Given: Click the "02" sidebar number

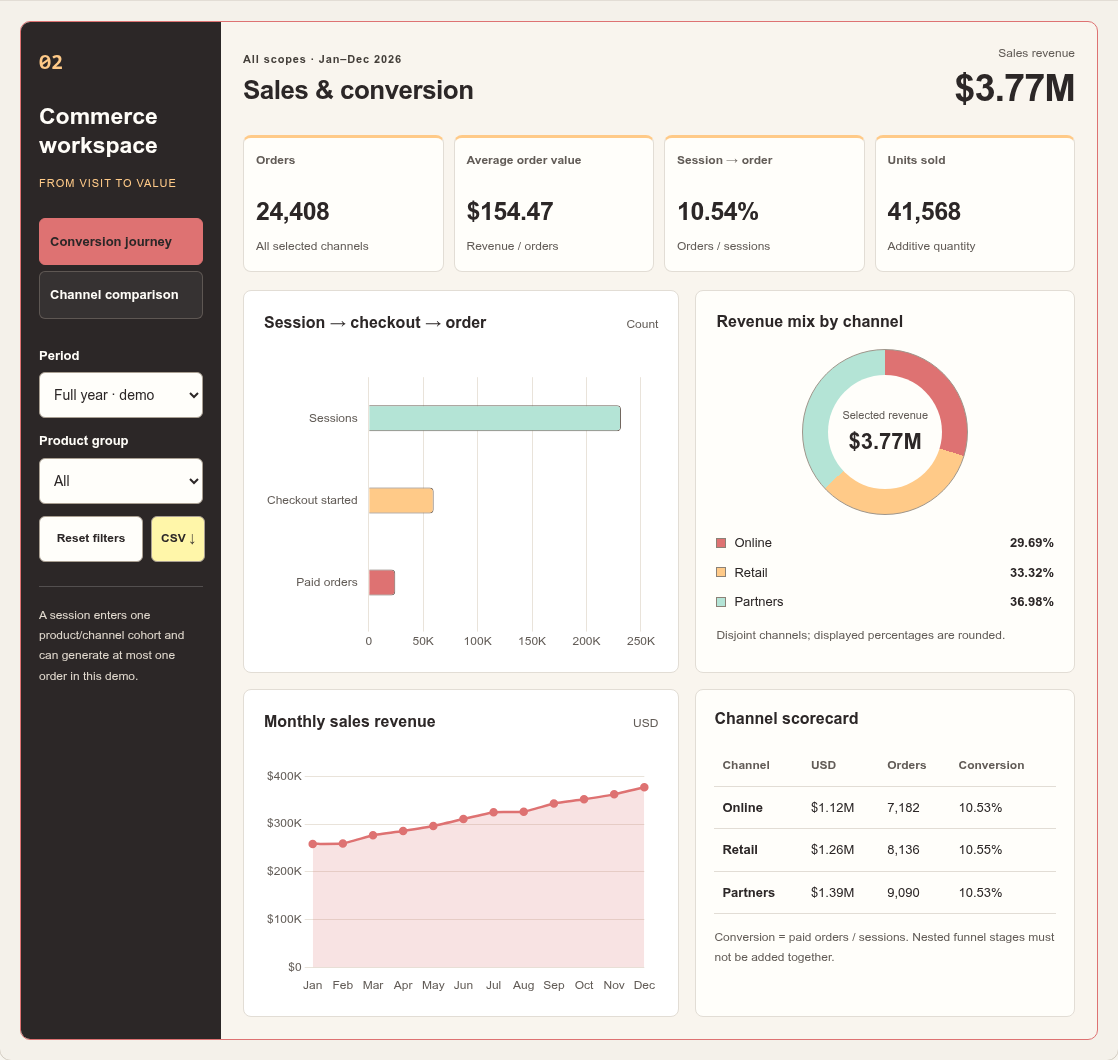Looking at the screenshot, I should point(51,63).
